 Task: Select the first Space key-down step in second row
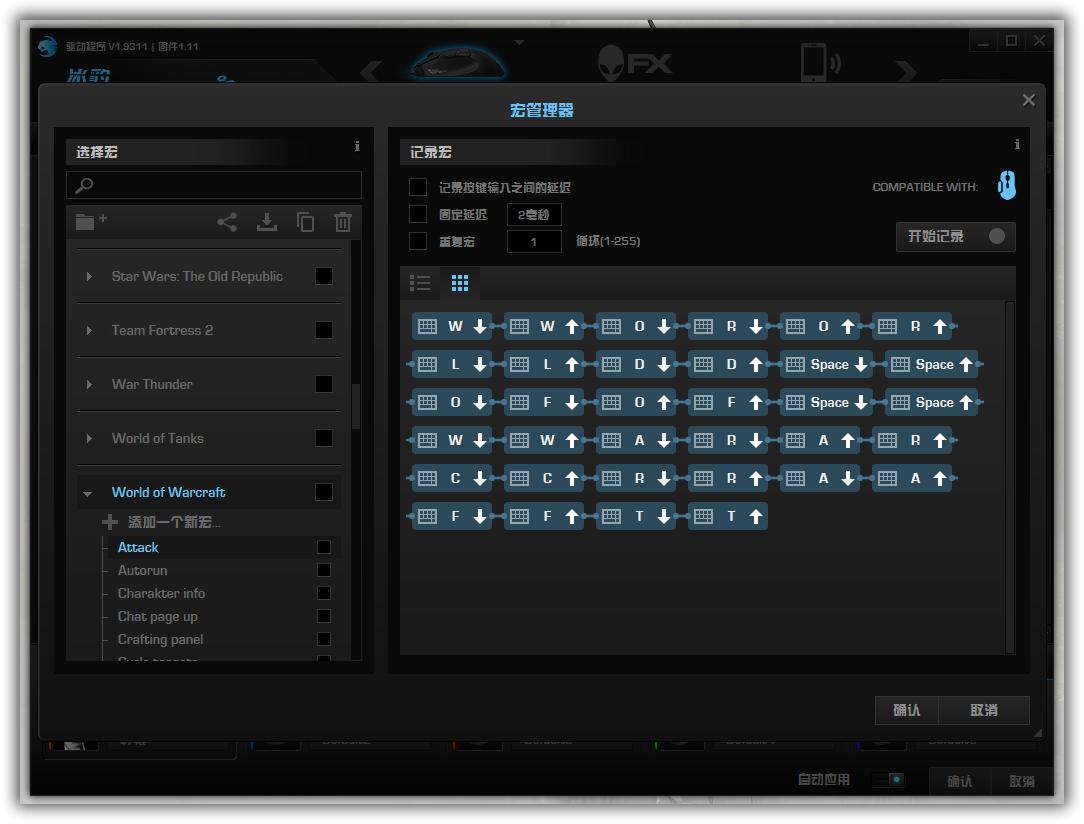(826, 364)
